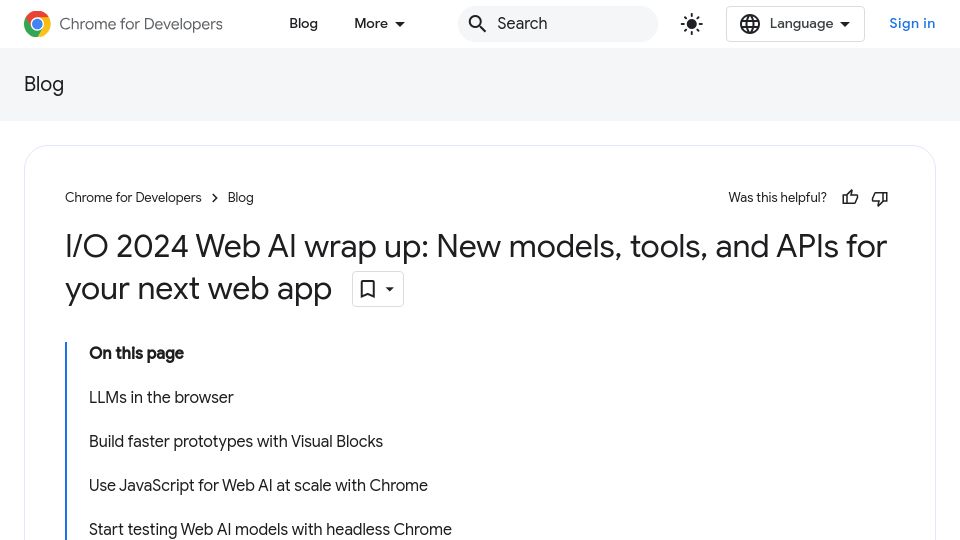Click the thumbs up helpful icon
The image size is (960, 540).
coord(850,198)
